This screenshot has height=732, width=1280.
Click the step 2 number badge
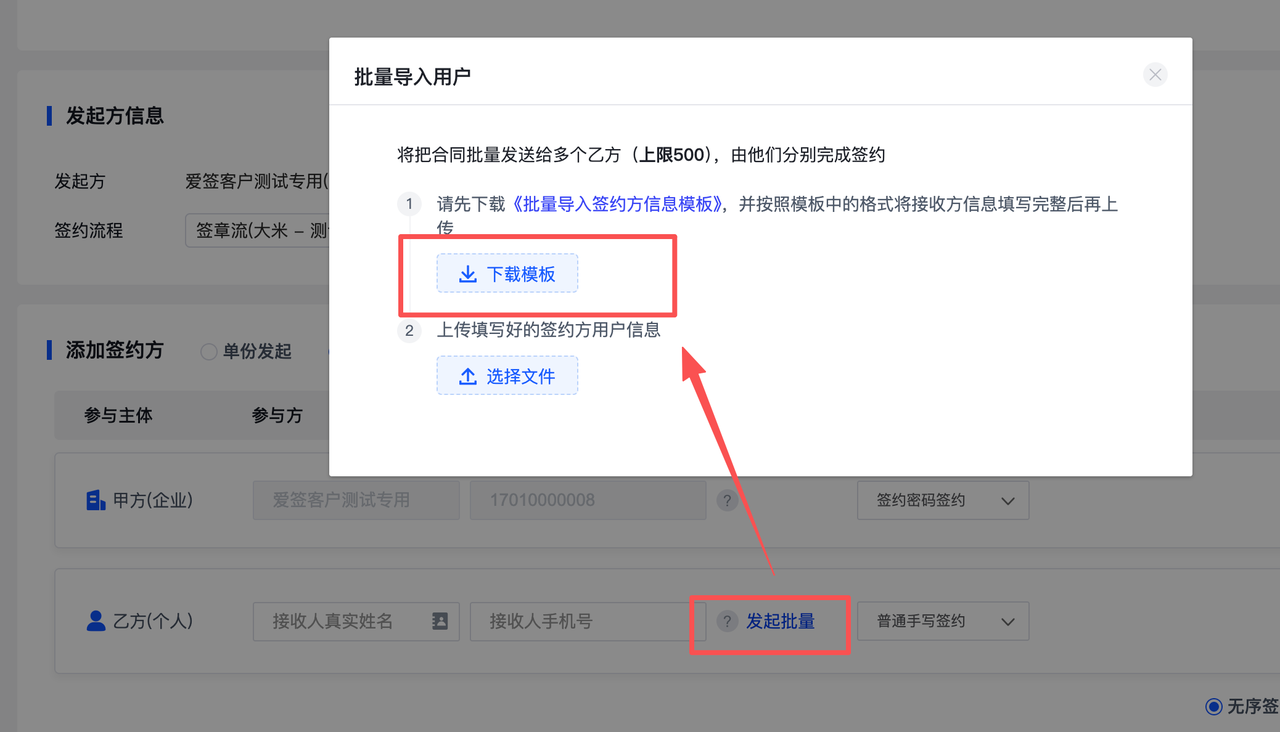409,330
